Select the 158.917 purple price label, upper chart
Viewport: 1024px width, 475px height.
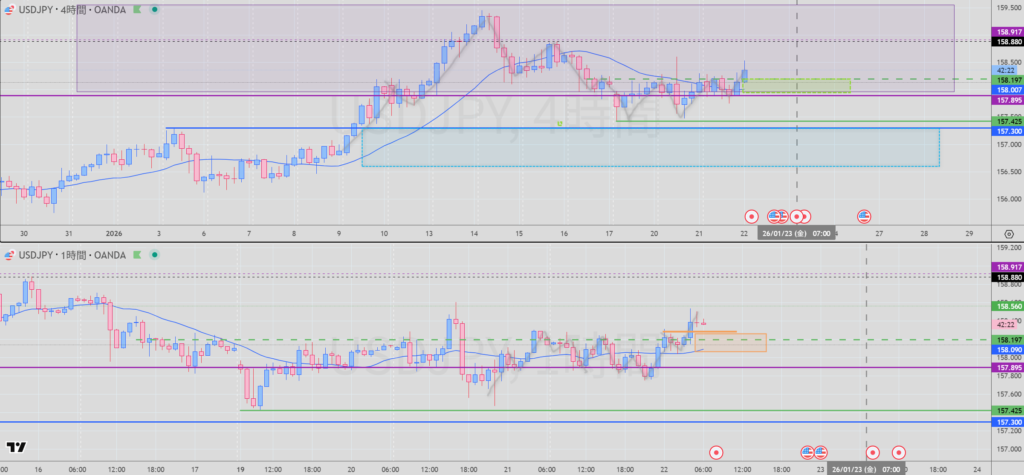1005,32
